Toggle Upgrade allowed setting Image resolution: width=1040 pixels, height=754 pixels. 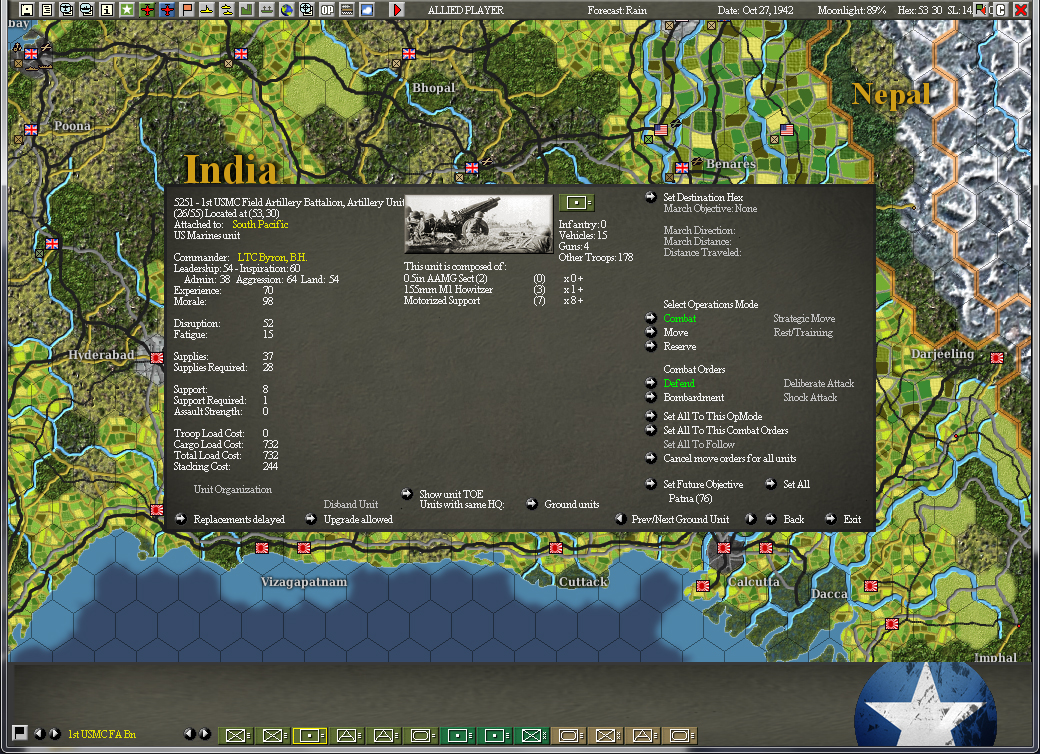[x=358, y=519]
